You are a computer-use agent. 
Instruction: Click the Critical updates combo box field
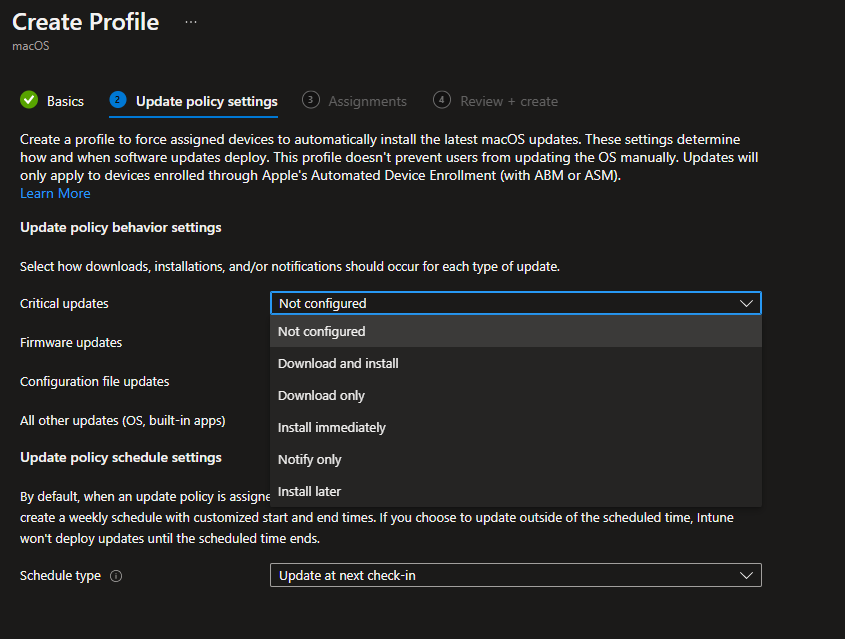pos(500,303)
